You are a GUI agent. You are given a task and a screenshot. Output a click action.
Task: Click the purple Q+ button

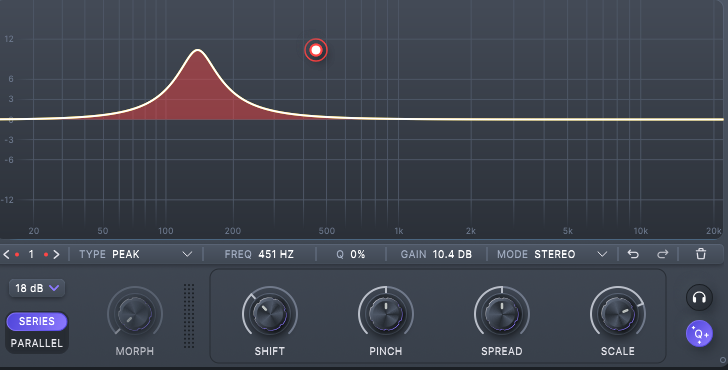pos(699,333)
